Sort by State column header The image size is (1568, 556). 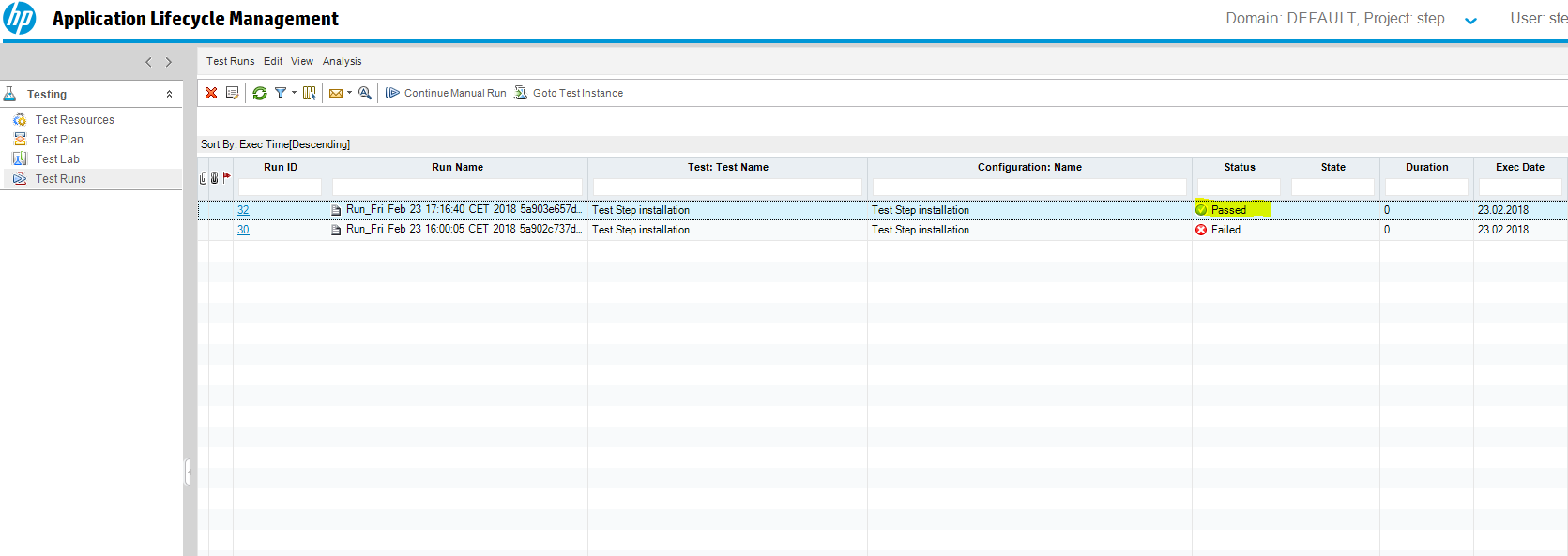pos(1333,167)
